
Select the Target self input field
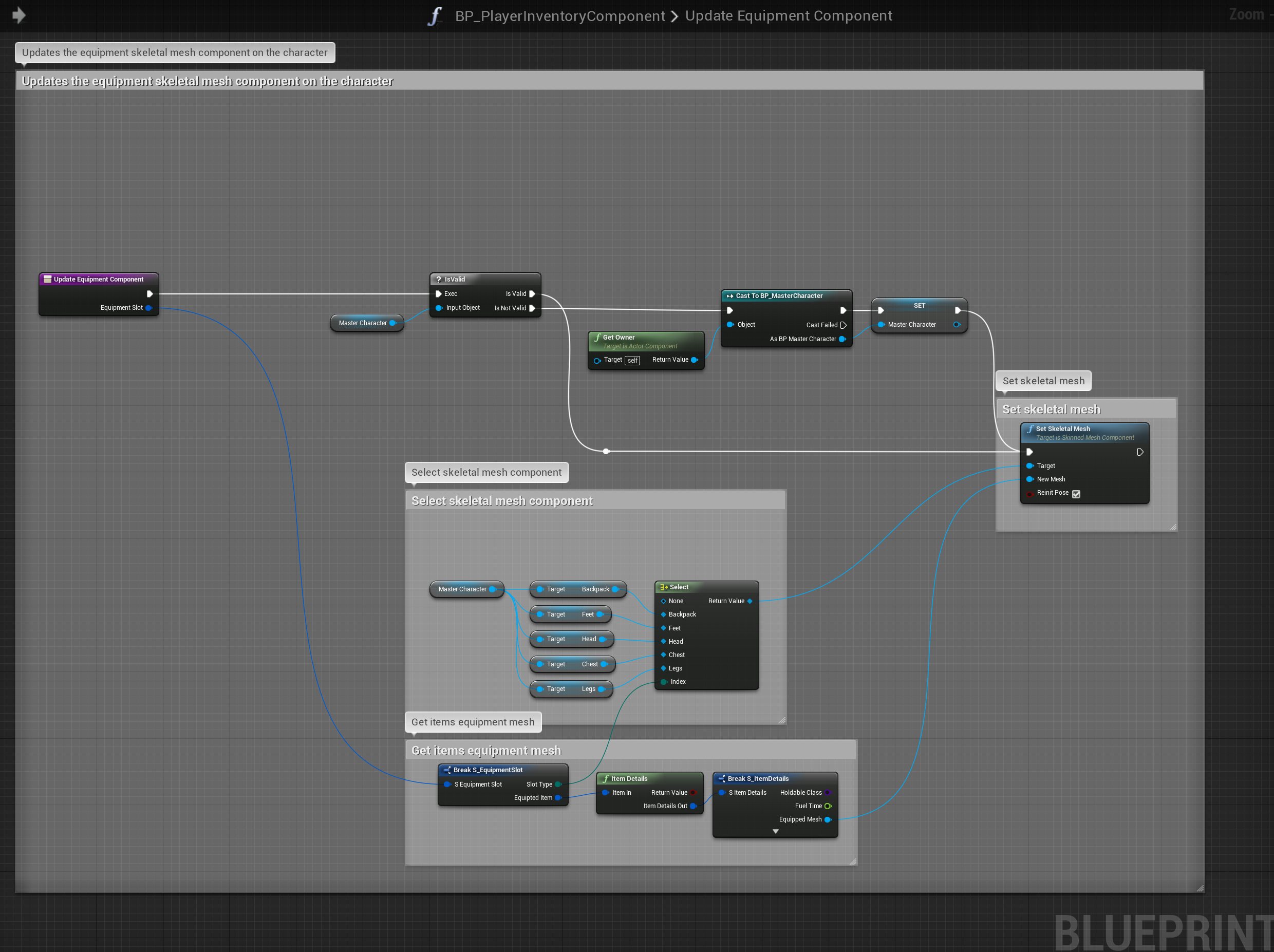[632, 361]
